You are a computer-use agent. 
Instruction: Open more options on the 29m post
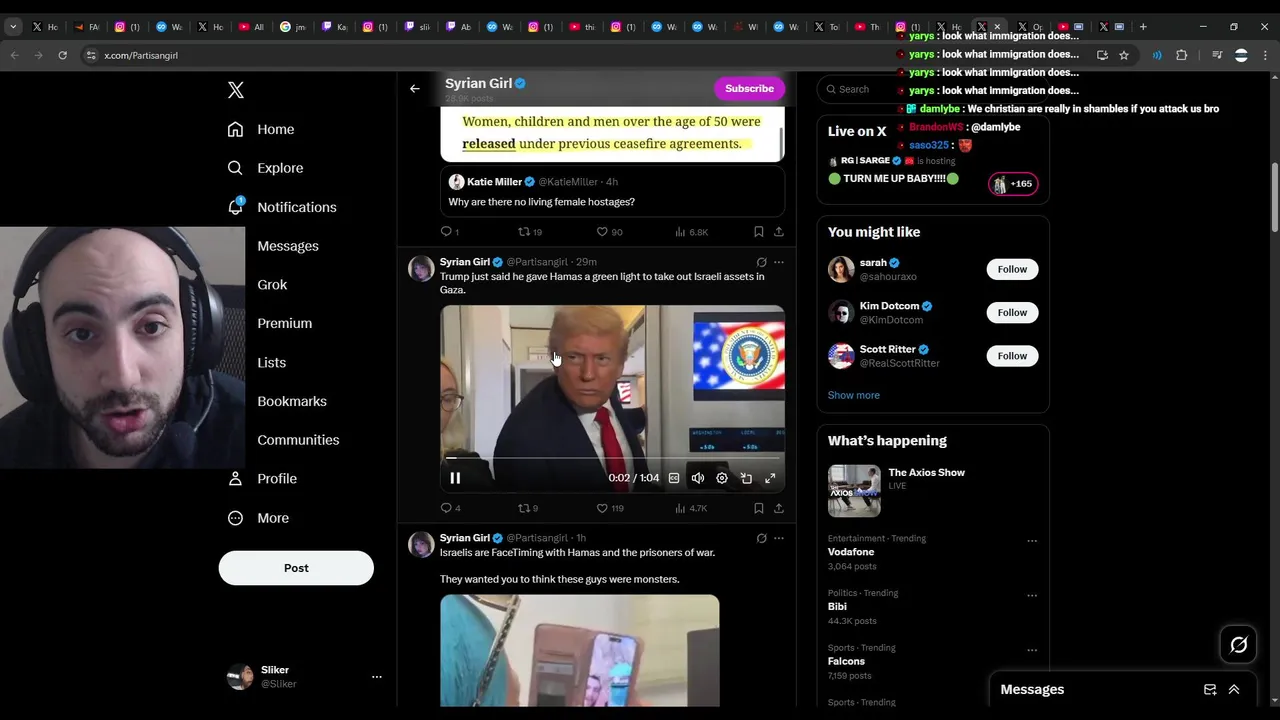[x=779, y=262]
